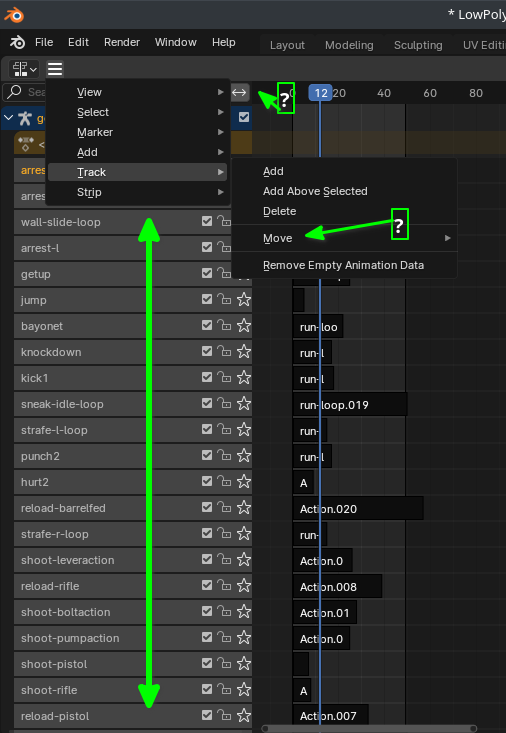Screen dimensions: 506x733
Task: Solo the jump track with its star
Action: coord(244,299)
